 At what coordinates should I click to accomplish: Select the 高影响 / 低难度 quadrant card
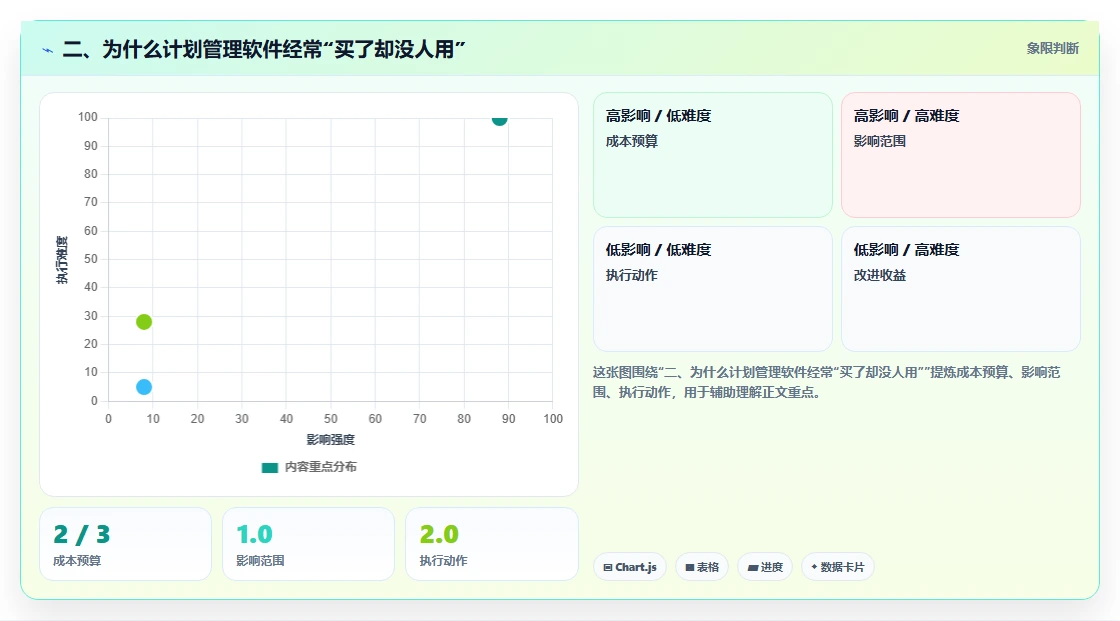713,155
